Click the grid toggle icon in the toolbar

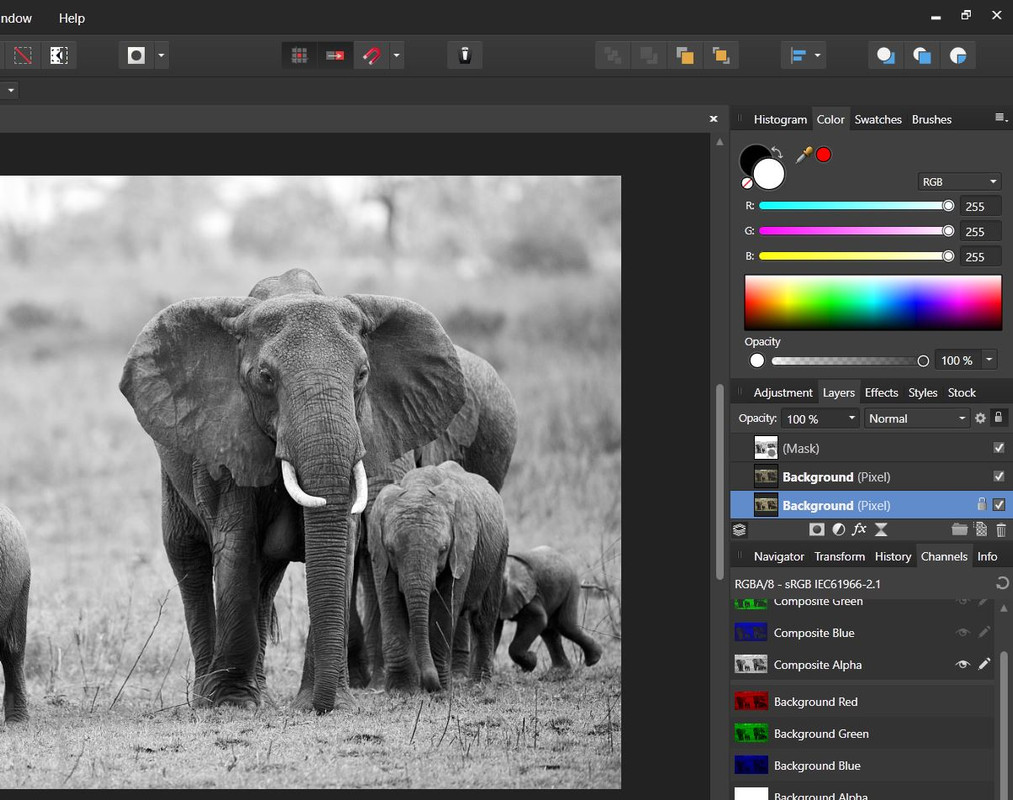point(299,56)
